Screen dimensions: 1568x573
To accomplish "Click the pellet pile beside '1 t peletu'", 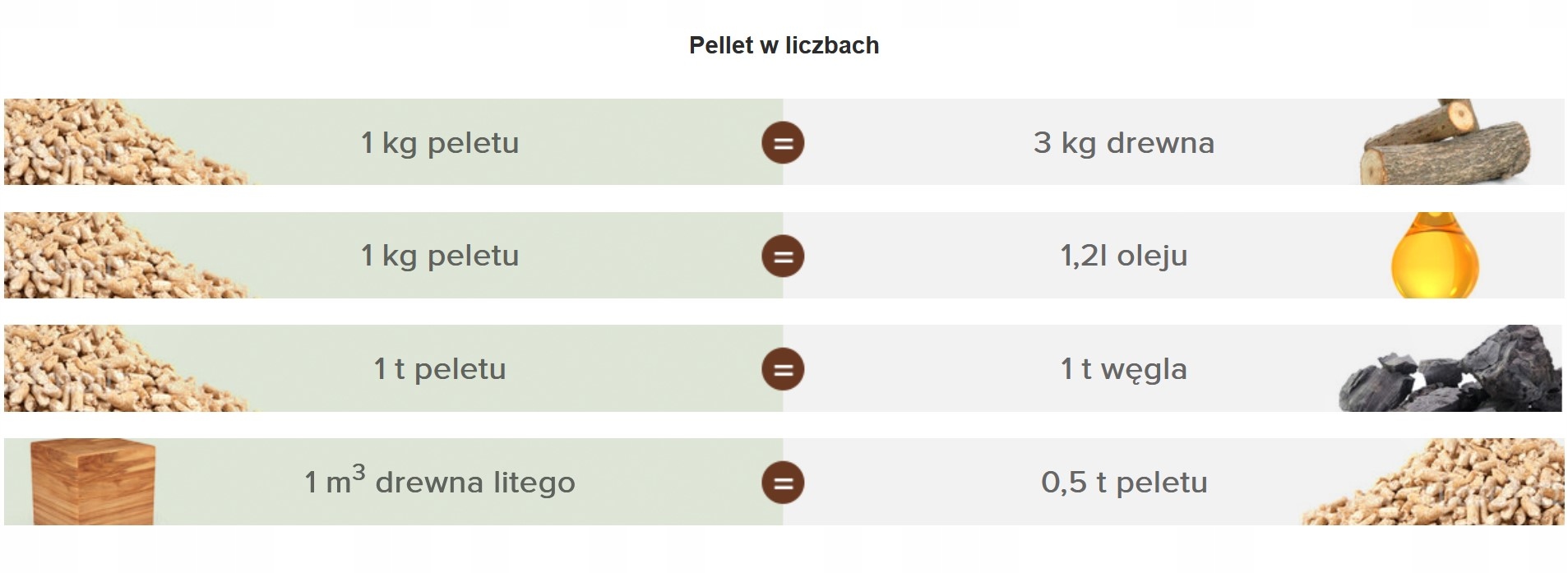I will [127, 368].
